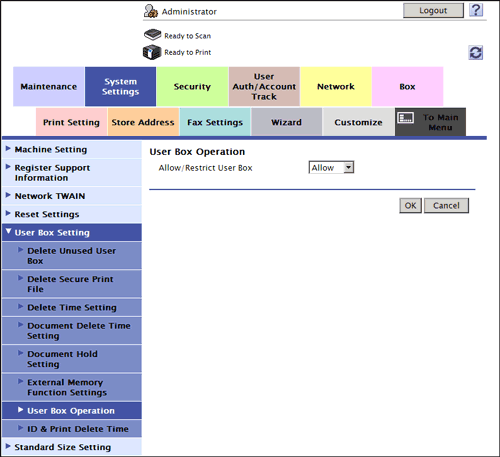Select the Fax Settings tab
This screenshot has height=457, width=500.
point(215,122)
